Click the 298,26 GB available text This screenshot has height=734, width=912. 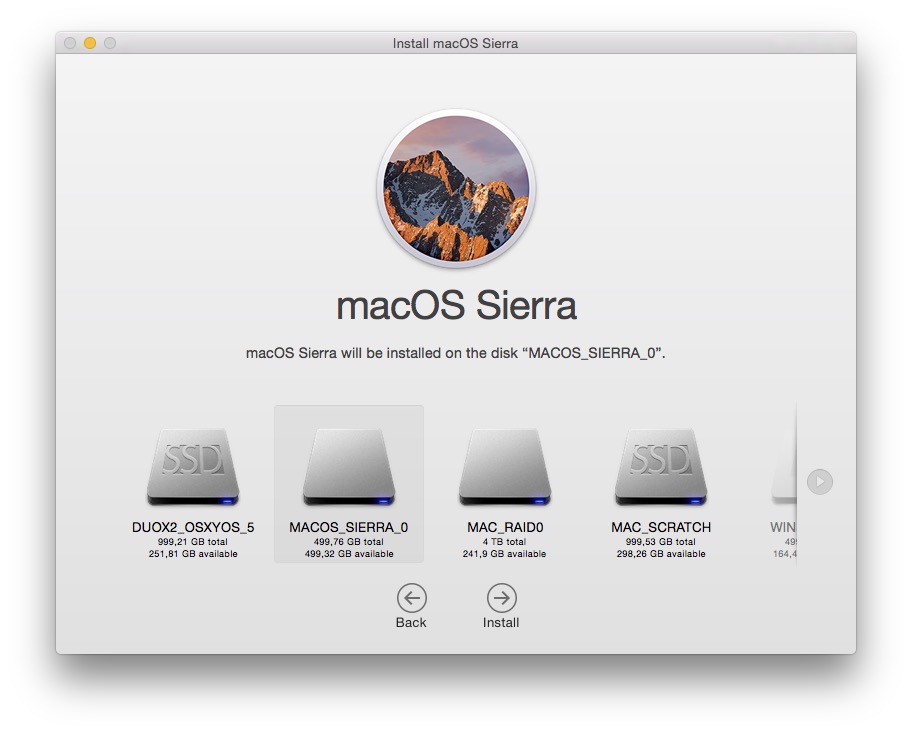point(661,554)
